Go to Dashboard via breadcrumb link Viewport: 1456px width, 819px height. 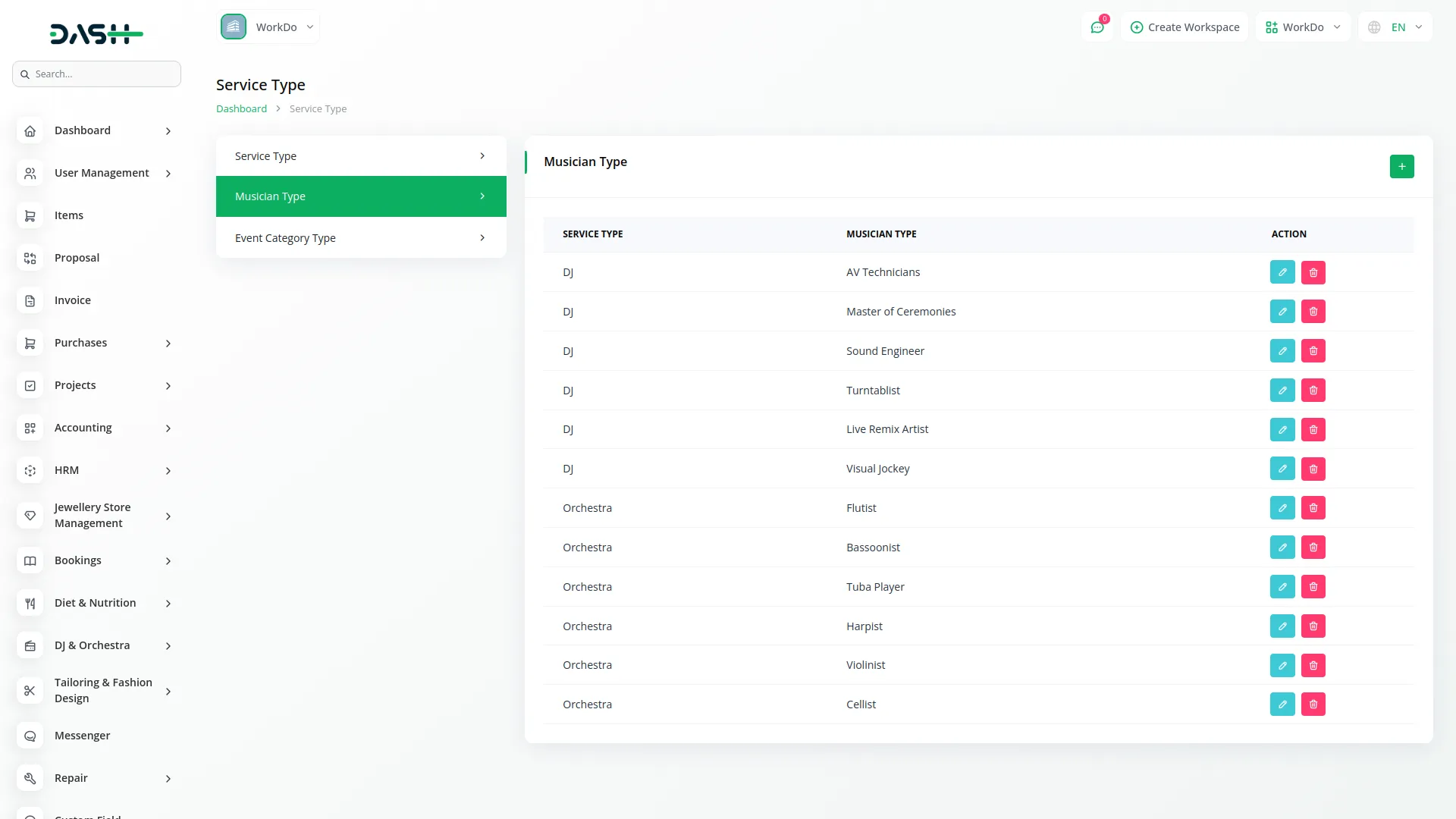point(241,108)
